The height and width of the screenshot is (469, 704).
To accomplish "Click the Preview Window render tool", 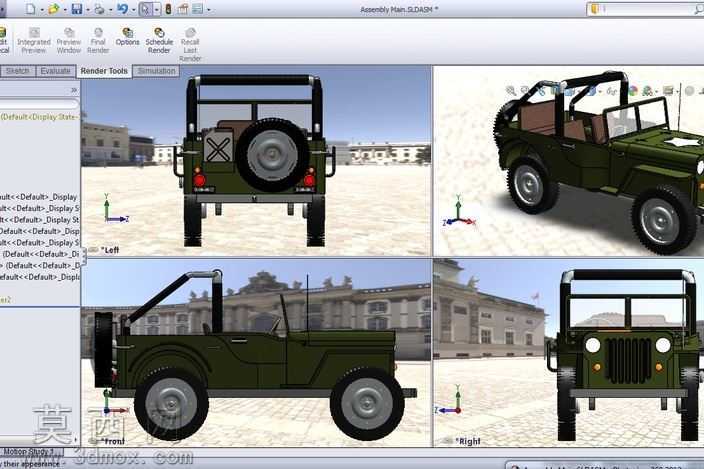I will pos(69,40).
